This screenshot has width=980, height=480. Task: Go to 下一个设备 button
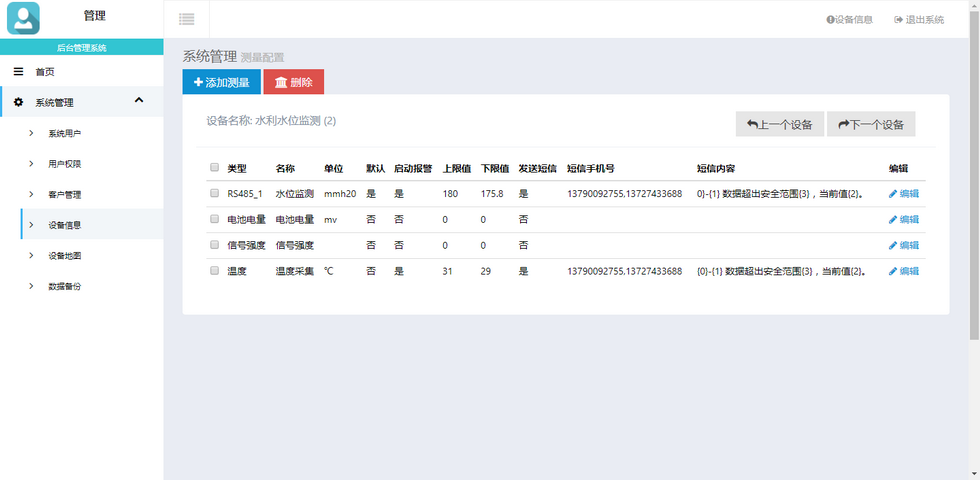(x=870, y=124)
